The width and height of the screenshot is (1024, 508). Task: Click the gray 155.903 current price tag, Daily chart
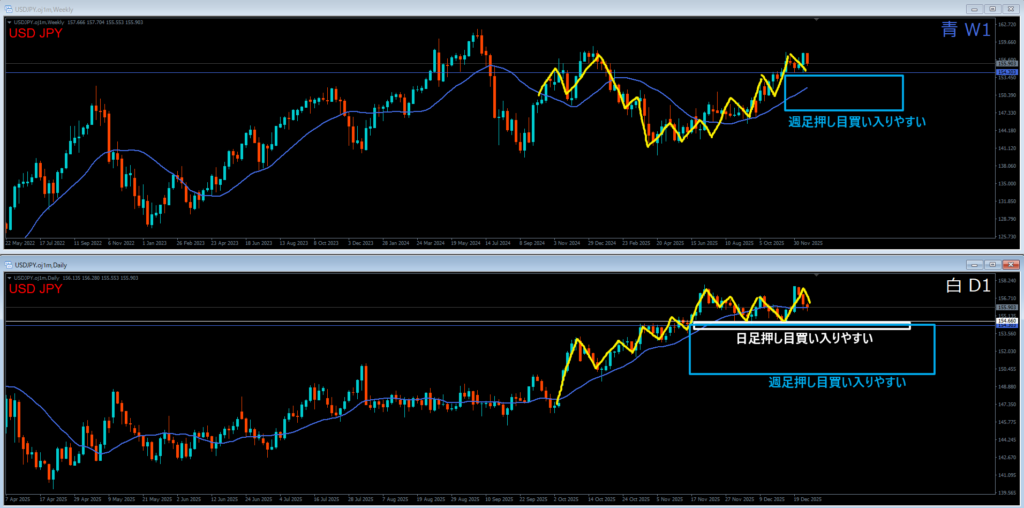(1008, 307)
